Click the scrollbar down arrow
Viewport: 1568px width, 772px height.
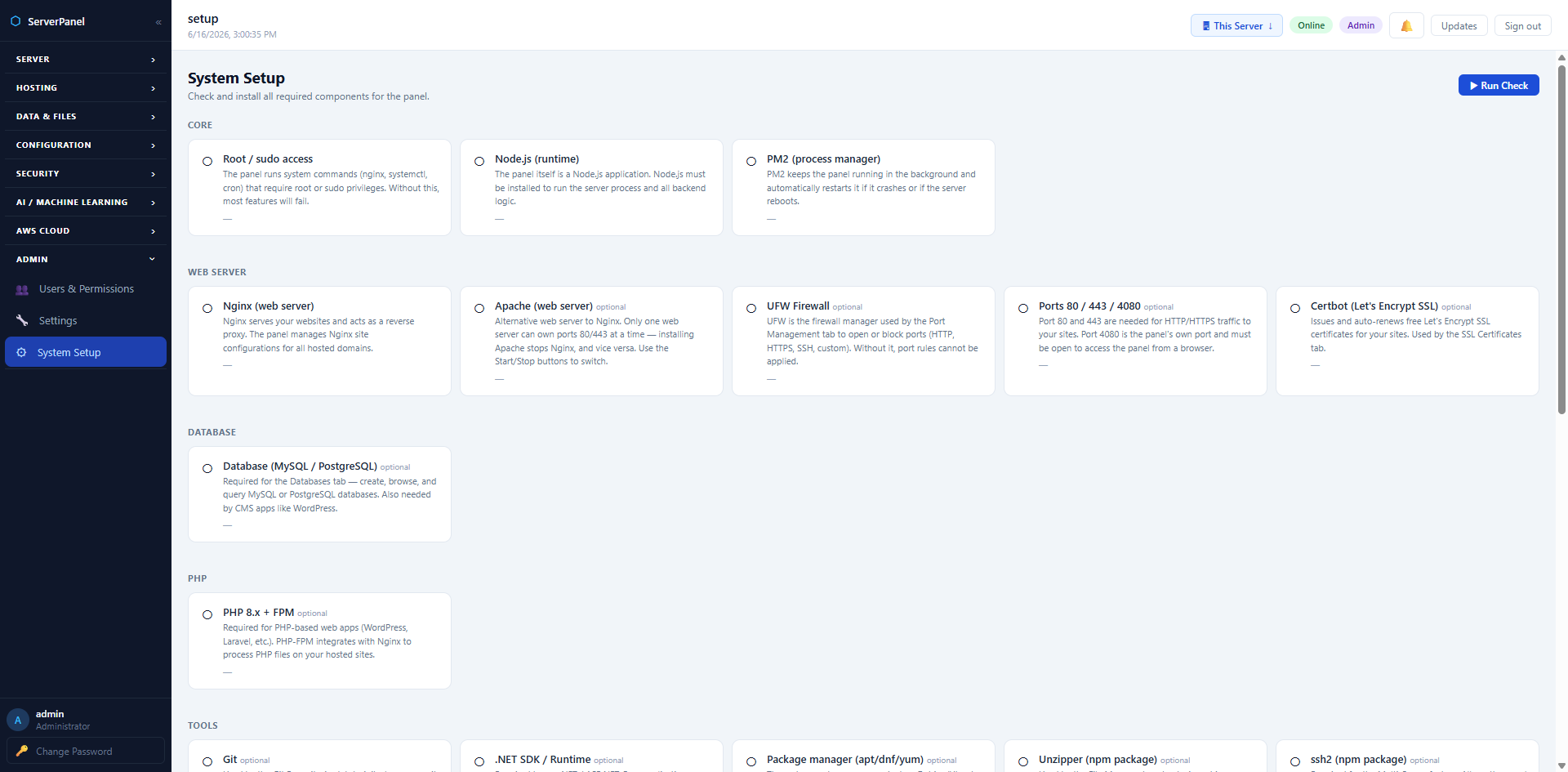tap(1561, 765)
